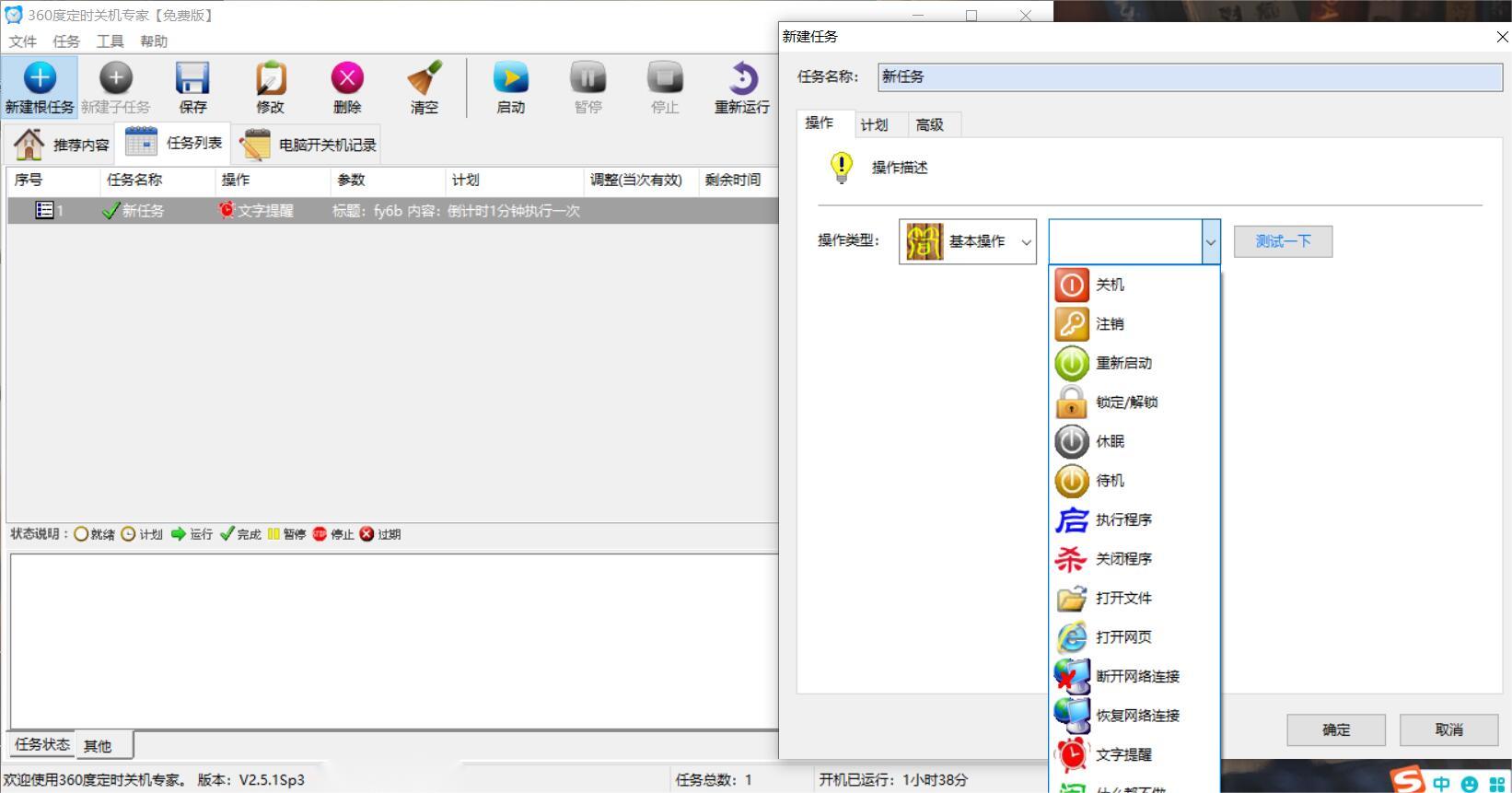Click the 剩余时间 column header

pyautogui.click(x=739, y=181)
